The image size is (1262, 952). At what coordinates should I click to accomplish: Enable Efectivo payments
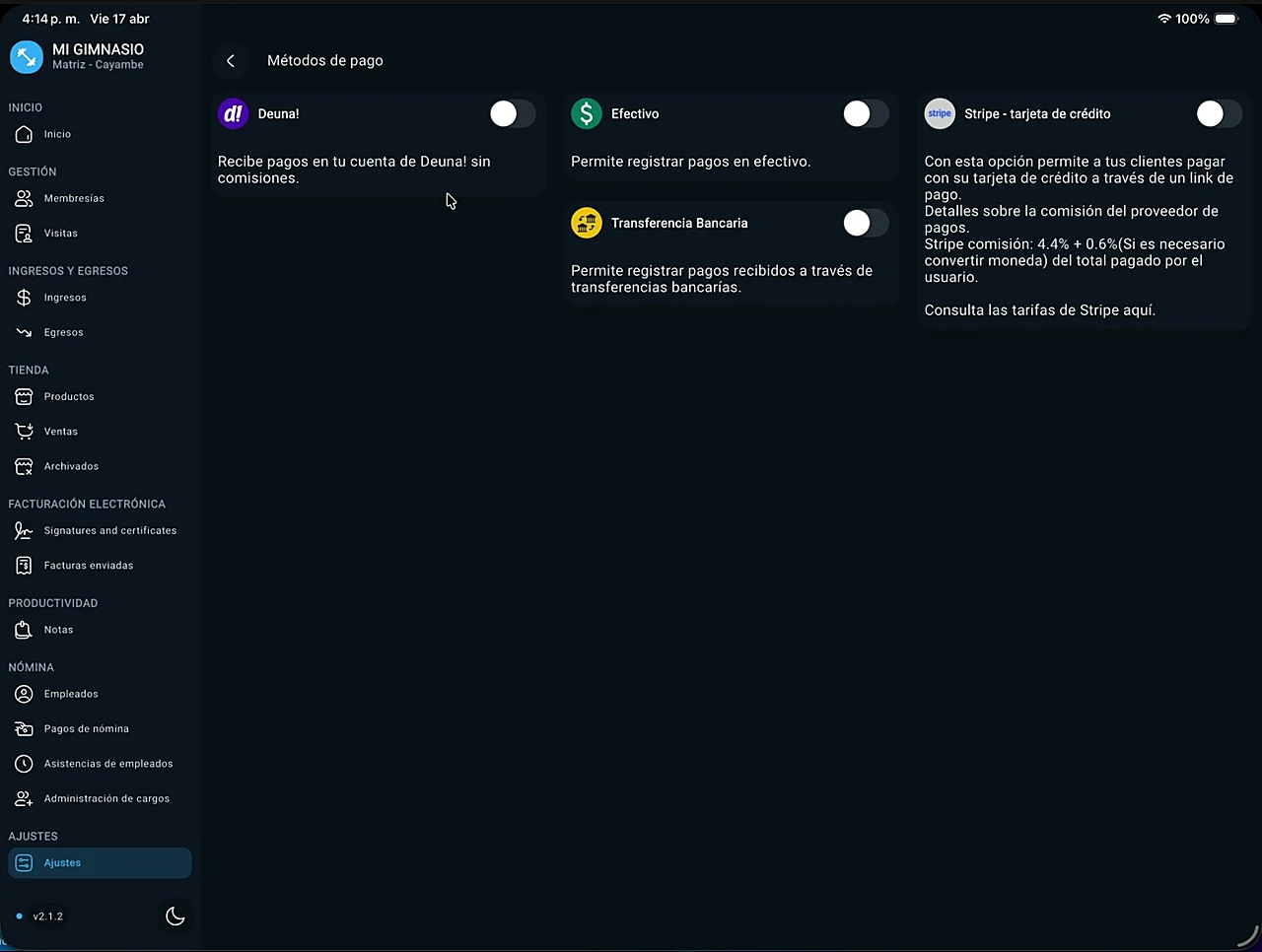point(865,113)
